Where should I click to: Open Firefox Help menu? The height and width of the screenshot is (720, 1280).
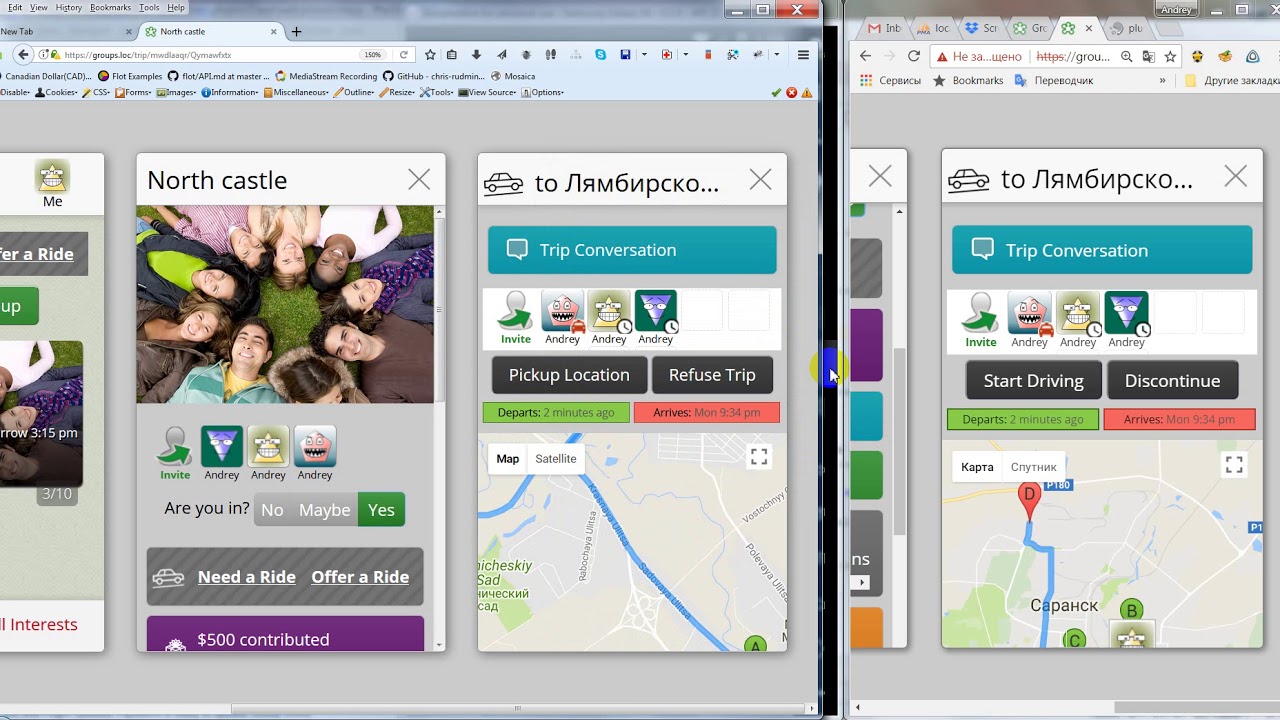pos(176,7)
